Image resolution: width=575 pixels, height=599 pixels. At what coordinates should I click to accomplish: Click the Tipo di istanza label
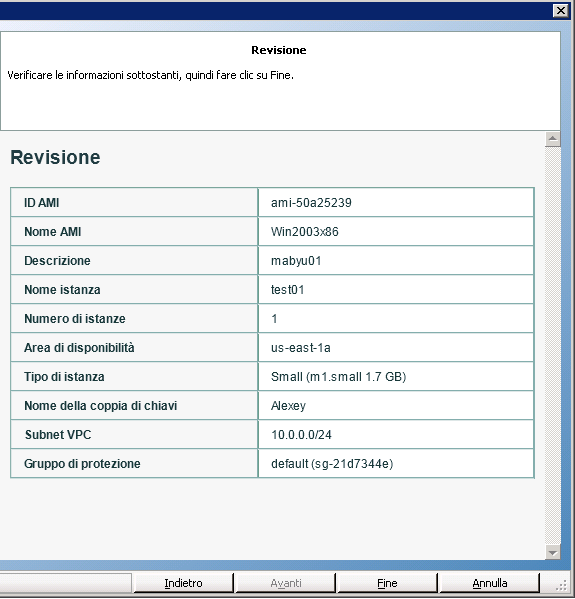[64, 377]
